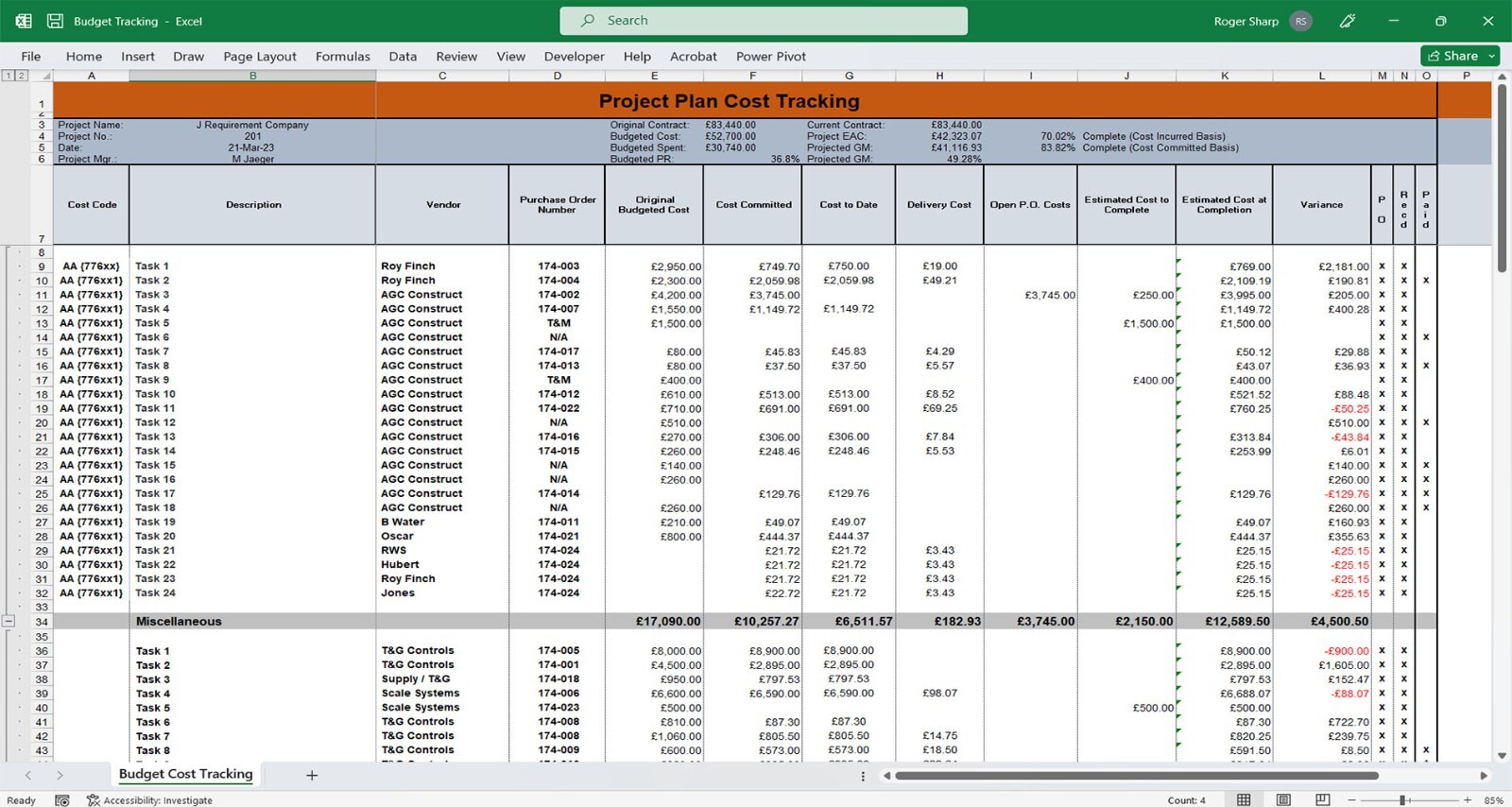Click Accessibility: Investigate in status bar
1512x807 pixels.
pyautogui.click(x=150, y=800)
